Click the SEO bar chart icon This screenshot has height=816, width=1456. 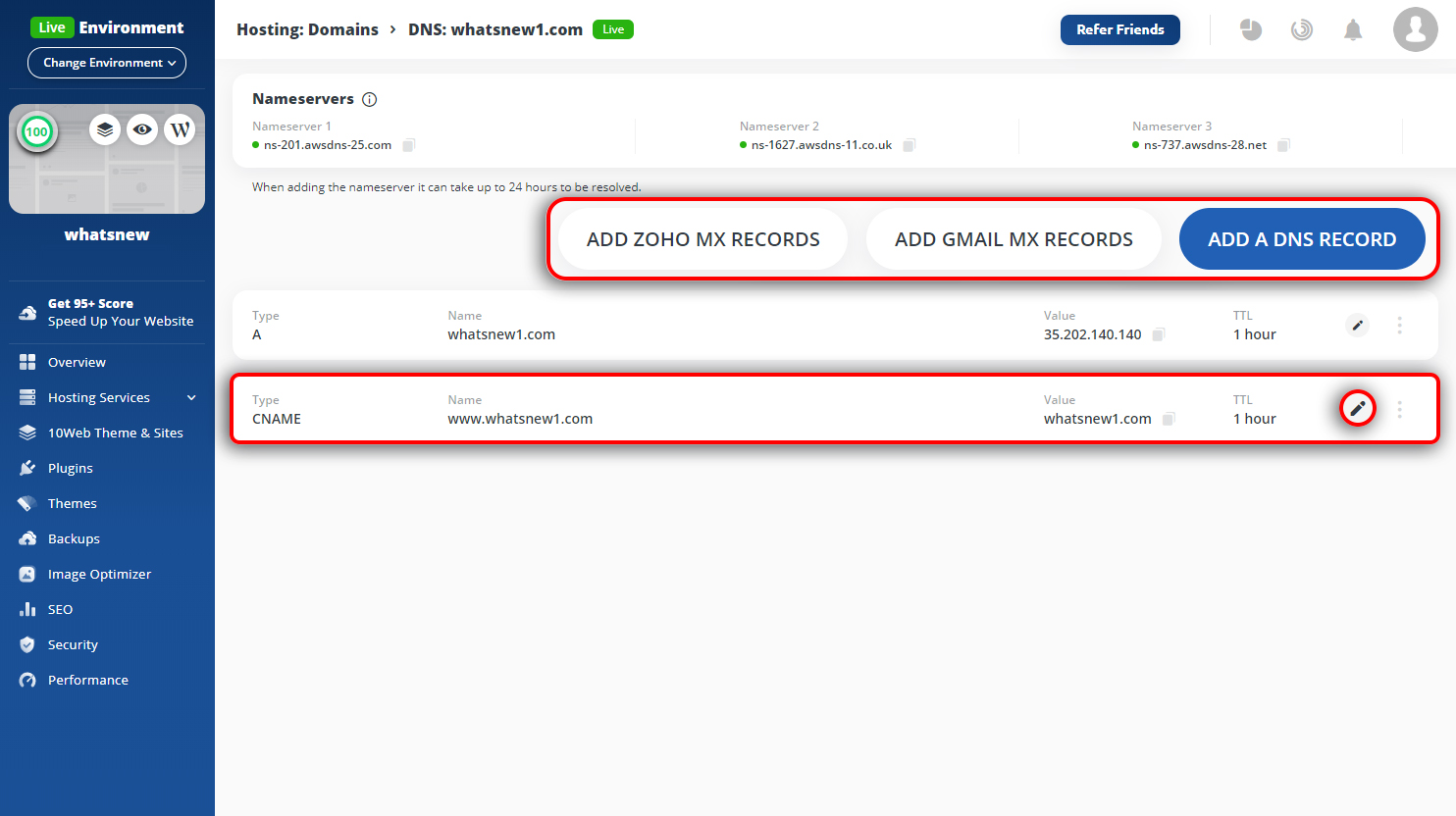[27, 609]
